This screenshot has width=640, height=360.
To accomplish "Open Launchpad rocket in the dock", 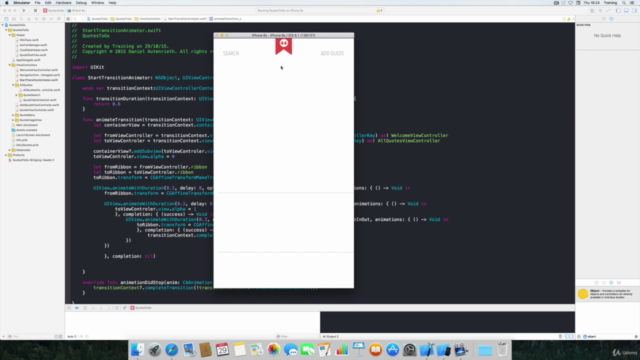I will pyautogui.click(x=154, y=350).
